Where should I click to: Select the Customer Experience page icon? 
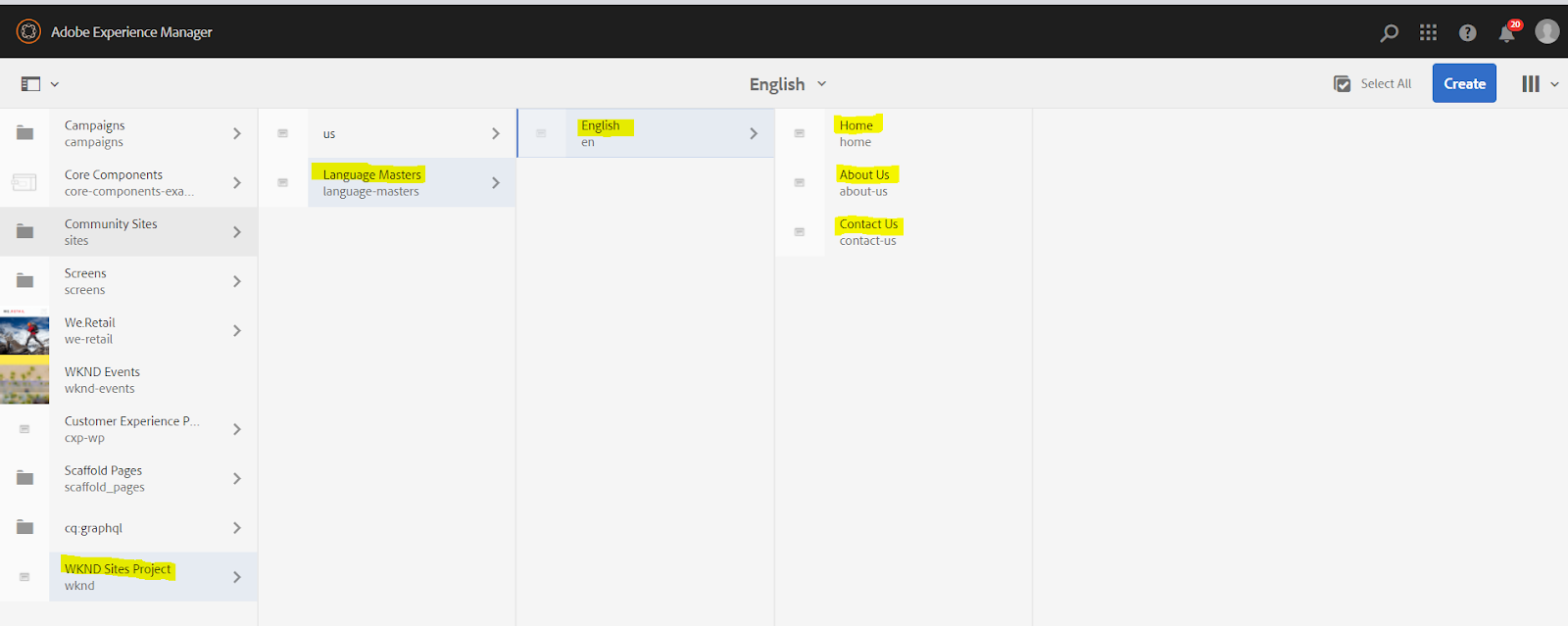24,429
